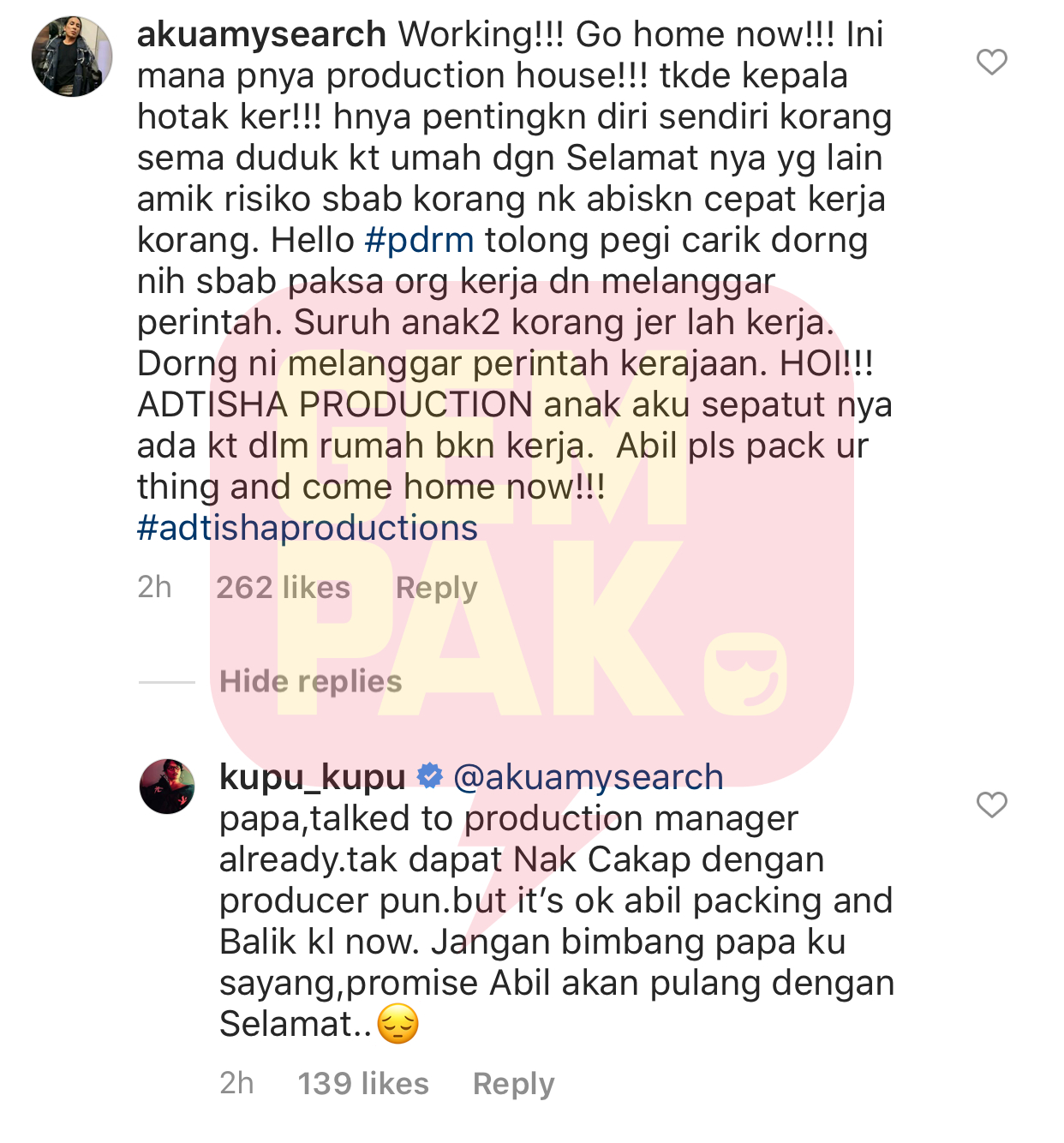View the 139 likes list
1064x1143 pixels.
(x=363, y=1084)
